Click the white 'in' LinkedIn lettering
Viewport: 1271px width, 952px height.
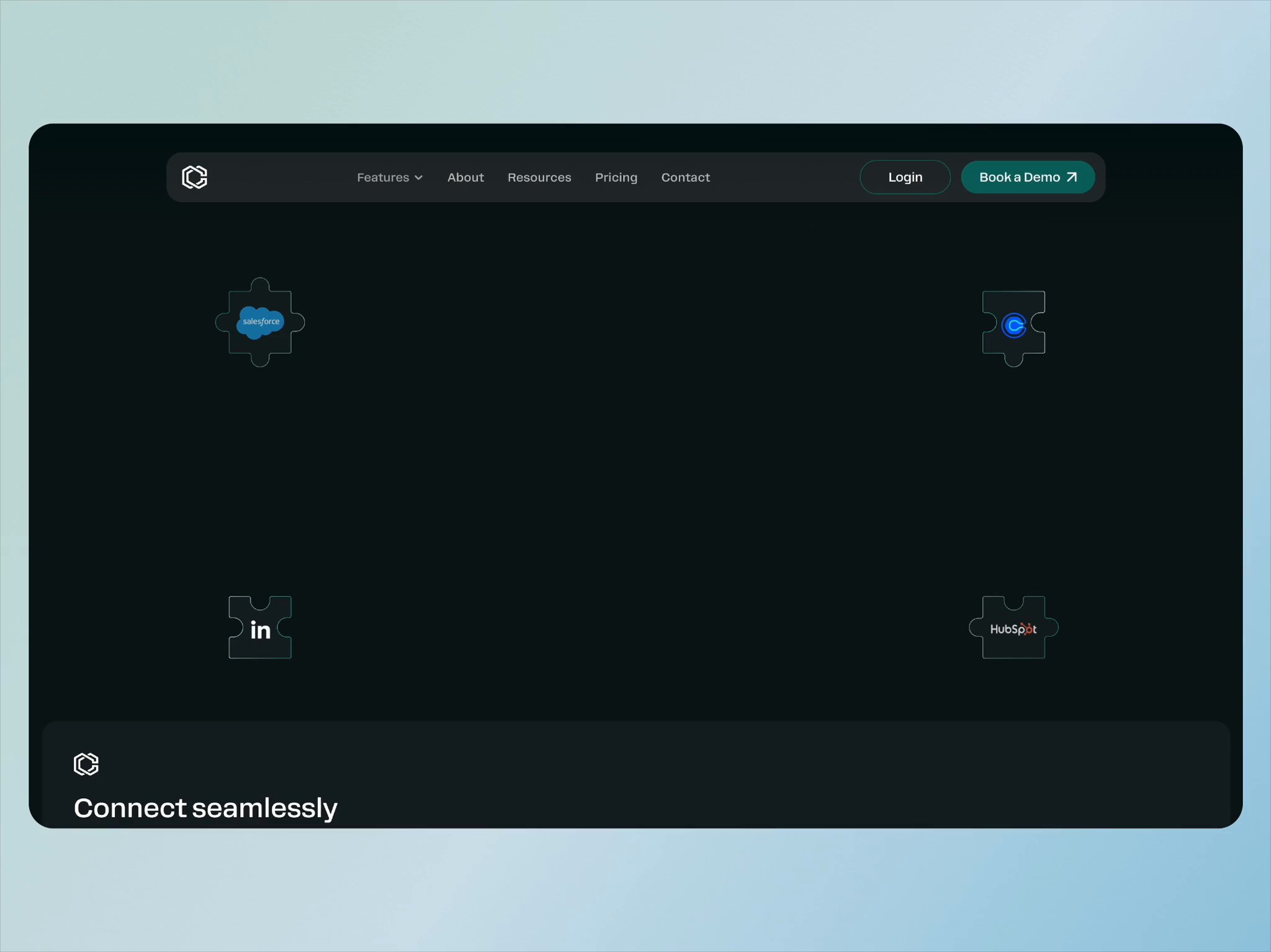pyautogui.click(x=260, y=630)
